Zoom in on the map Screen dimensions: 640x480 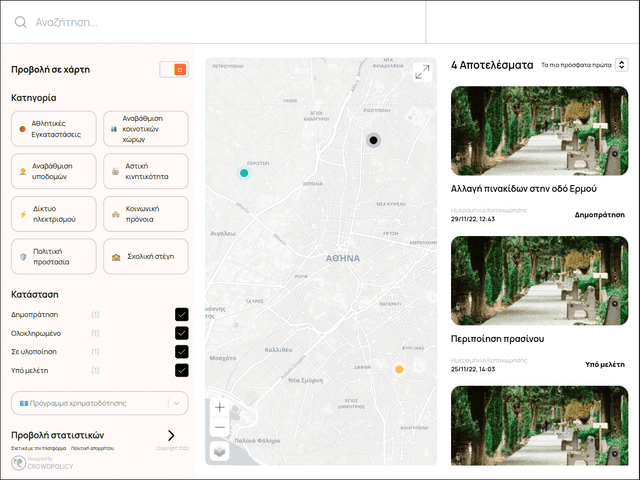click(220, 407)
